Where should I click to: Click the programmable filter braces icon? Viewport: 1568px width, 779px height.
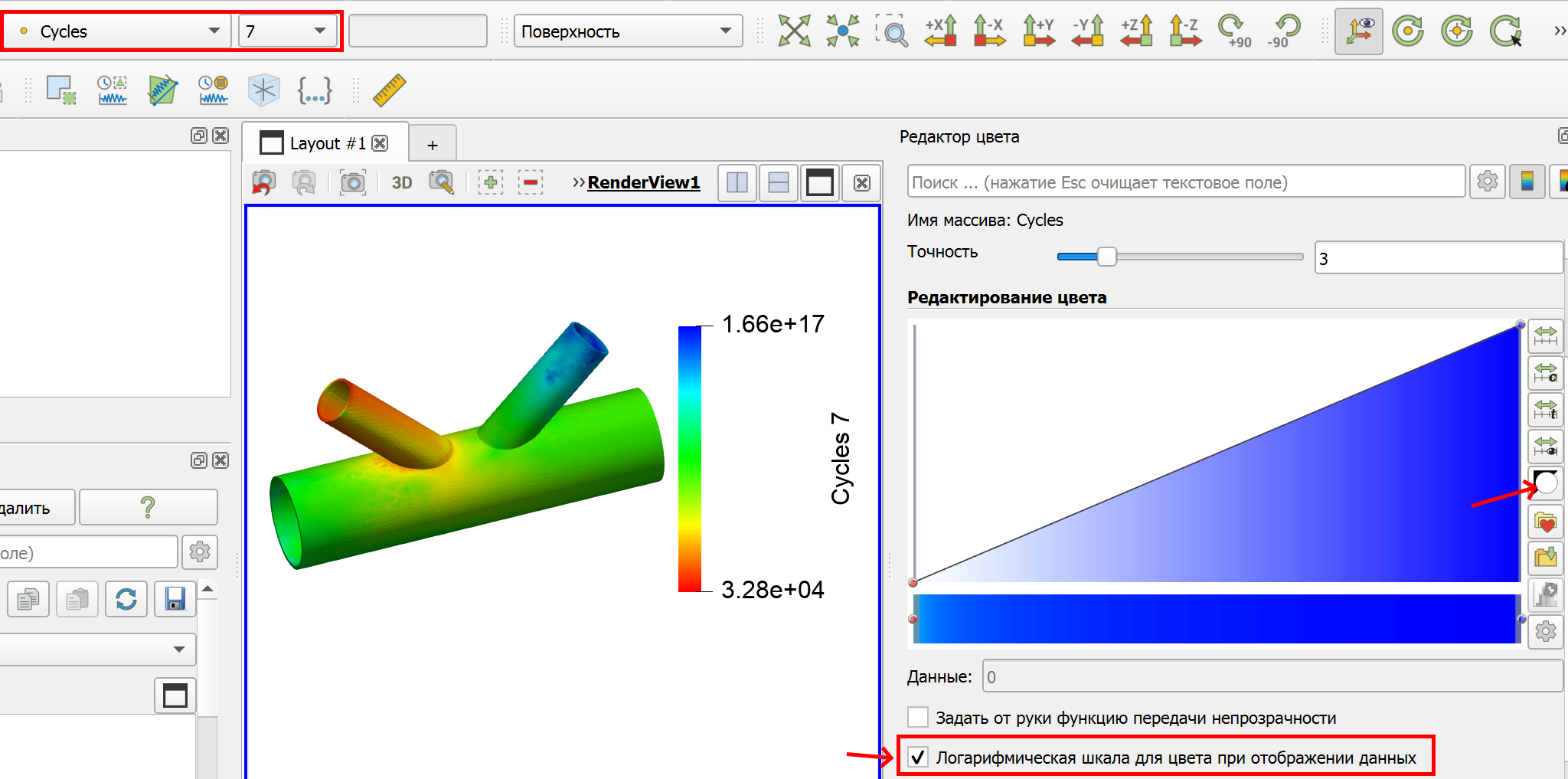coord(314,90)
